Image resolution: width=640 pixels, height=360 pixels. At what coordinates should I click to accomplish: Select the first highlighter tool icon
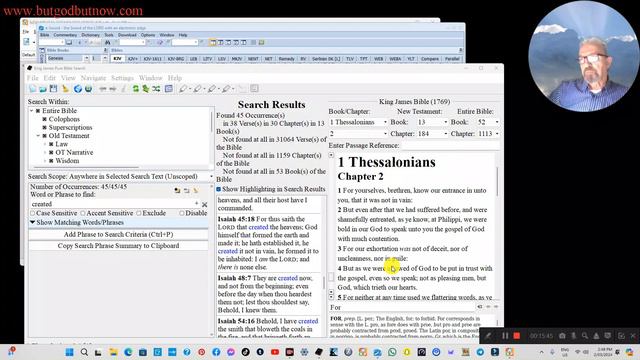(x=183, y=89)
